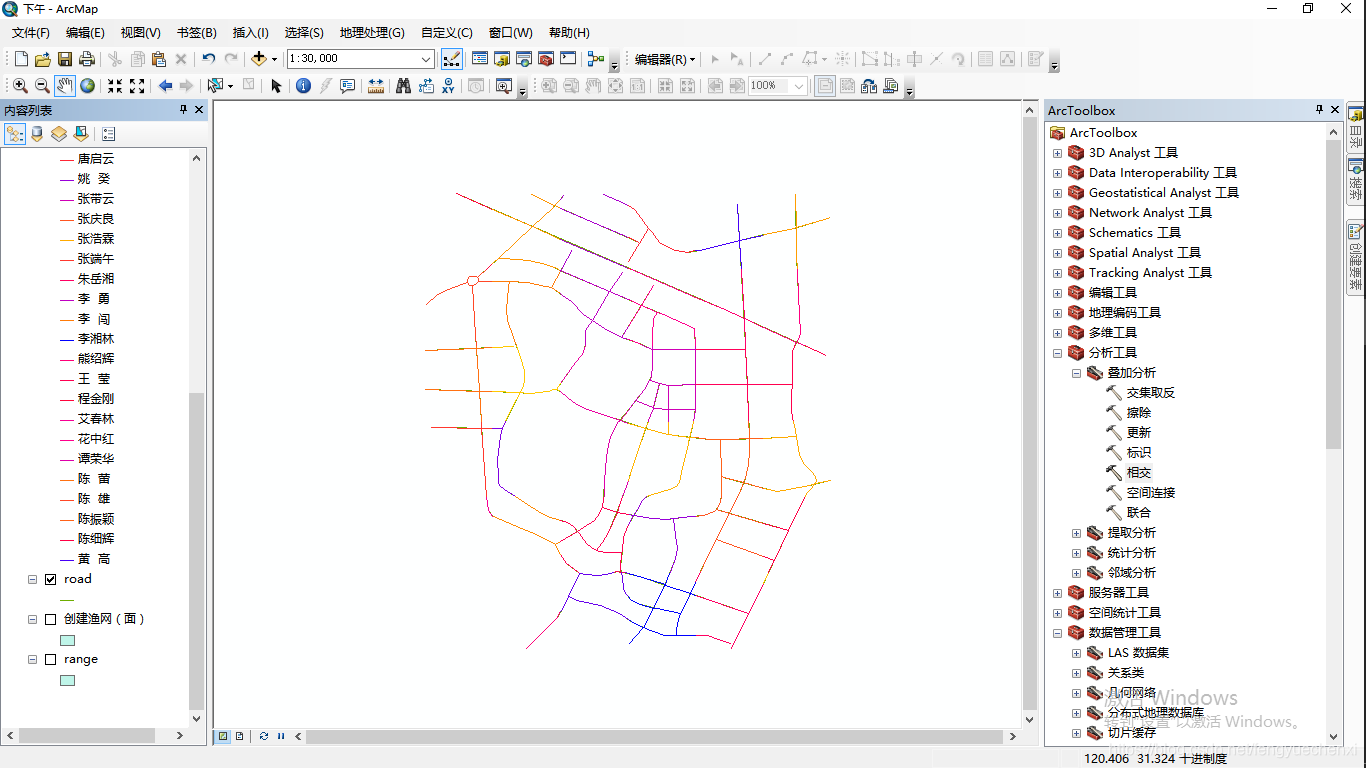Expand the Network Analyst 工具 toolbox
Viewport: 1366px width, 768px height.
click(1057, 212)
